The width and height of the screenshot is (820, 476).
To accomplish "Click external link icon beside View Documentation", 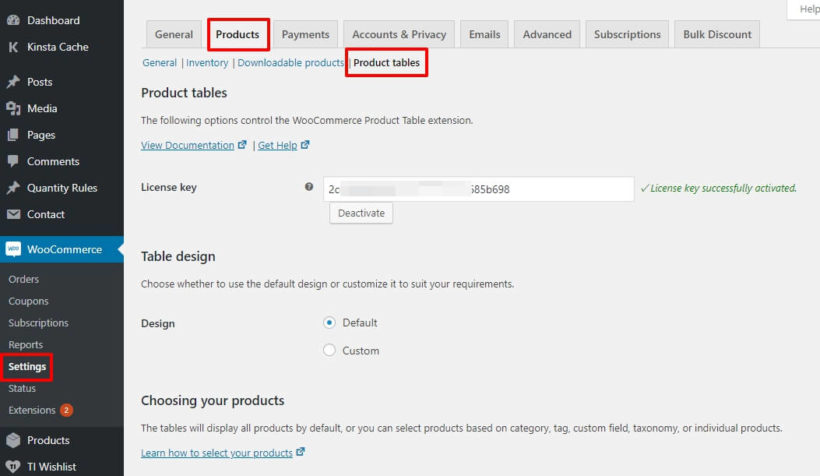I will click(x=242, y=145).
